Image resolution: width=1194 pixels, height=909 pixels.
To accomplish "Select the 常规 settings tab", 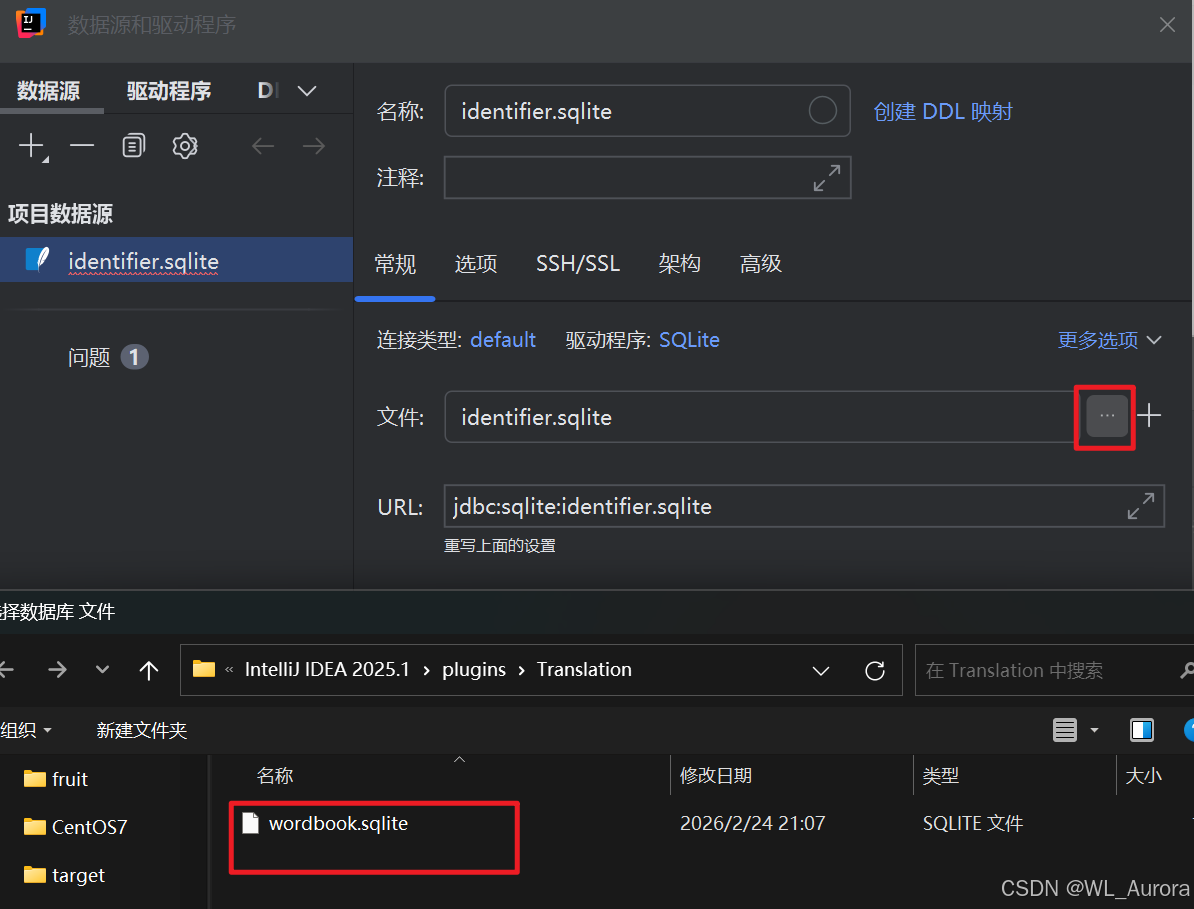I will click(395, 263).
